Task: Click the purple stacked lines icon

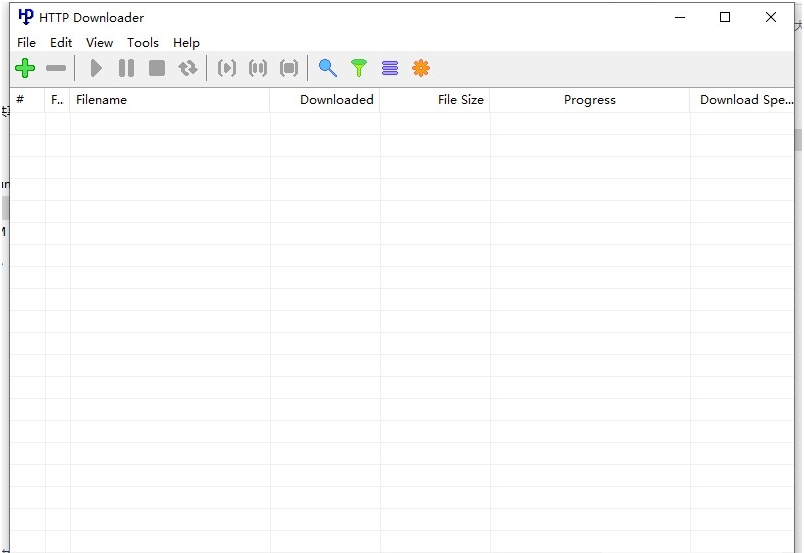Action: tap(390, 68)
